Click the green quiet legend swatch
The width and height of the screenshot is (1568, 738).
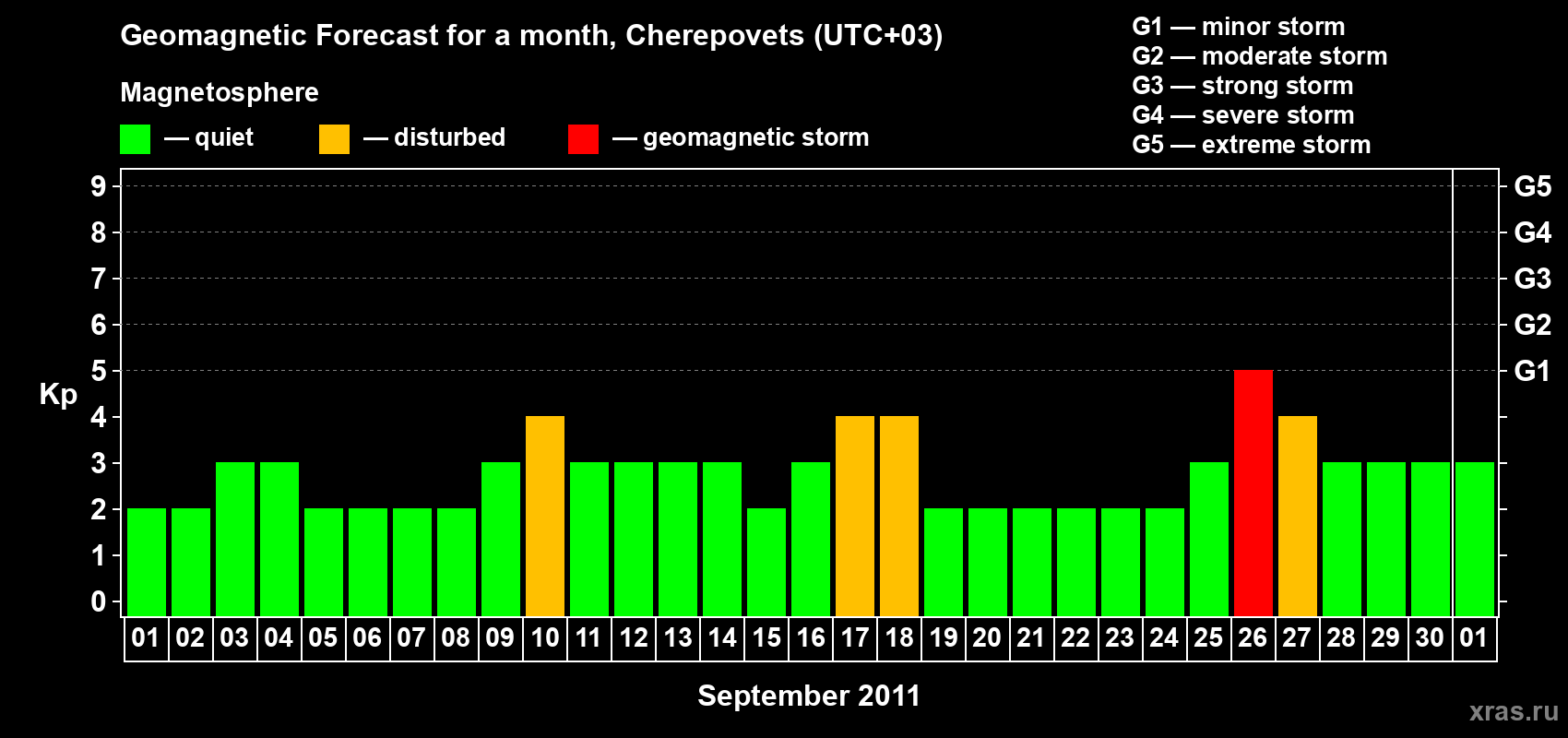(135, 139)
